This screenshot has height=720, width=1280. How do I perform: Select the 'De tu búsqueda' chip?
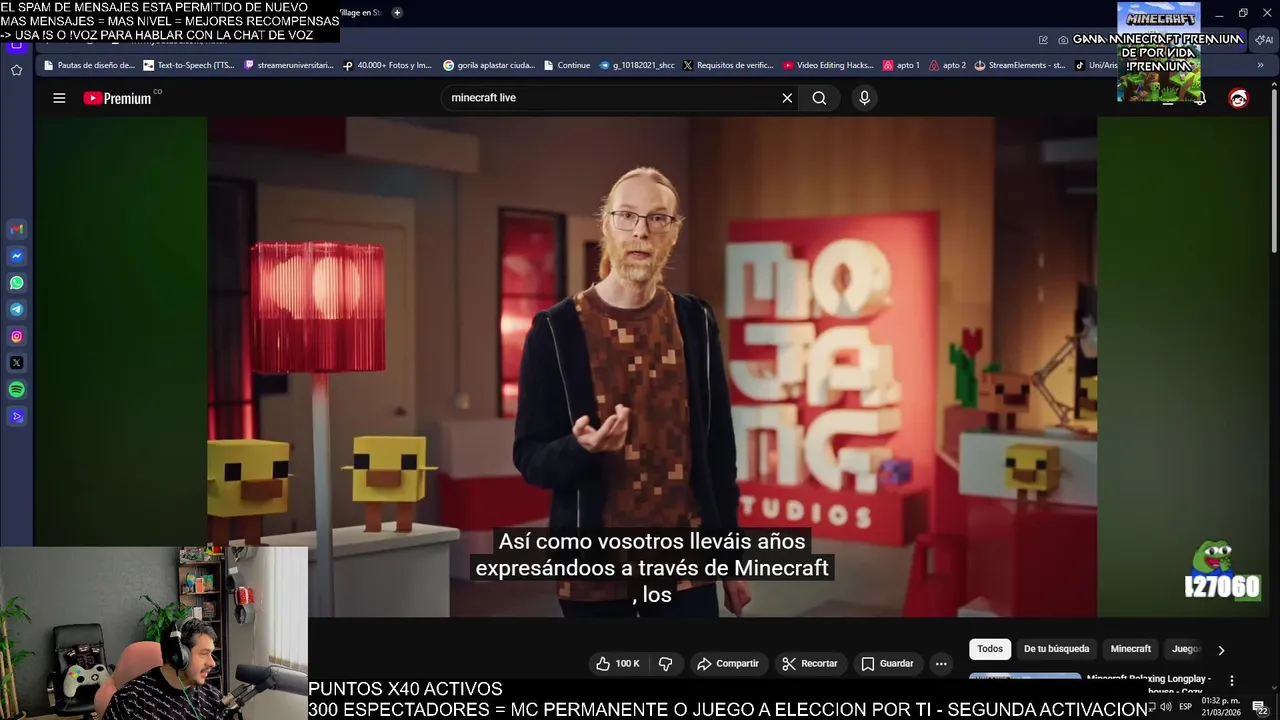tap(1056, 649)
